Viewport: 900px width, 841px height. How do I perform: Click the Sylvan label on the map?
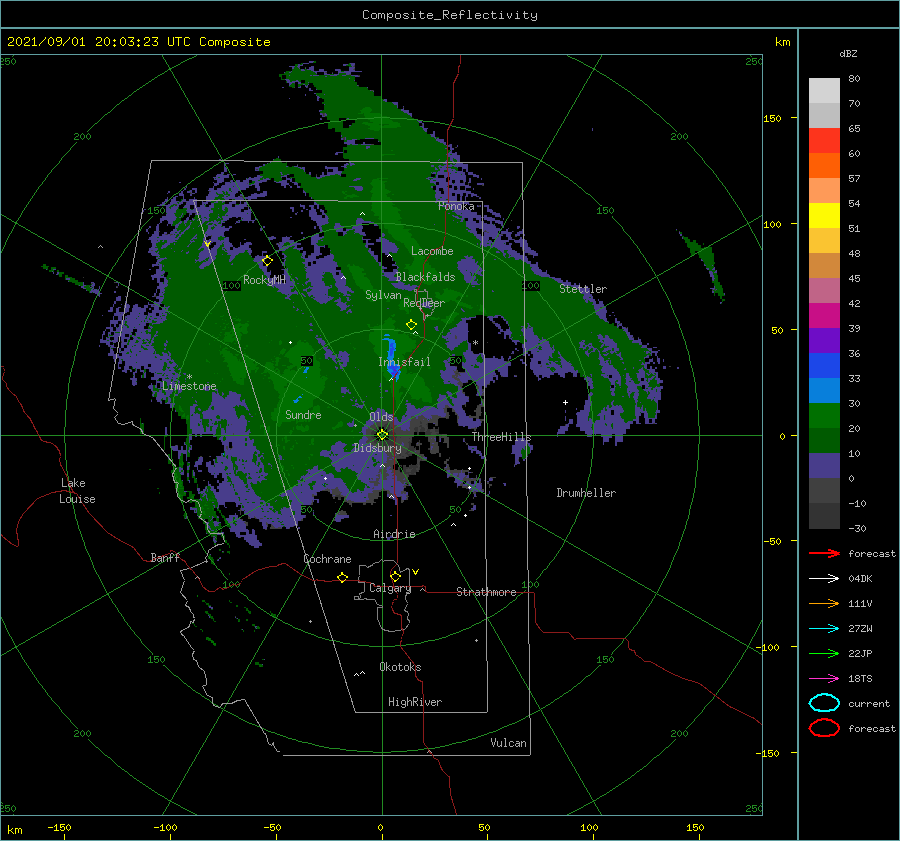pos(383,295)
